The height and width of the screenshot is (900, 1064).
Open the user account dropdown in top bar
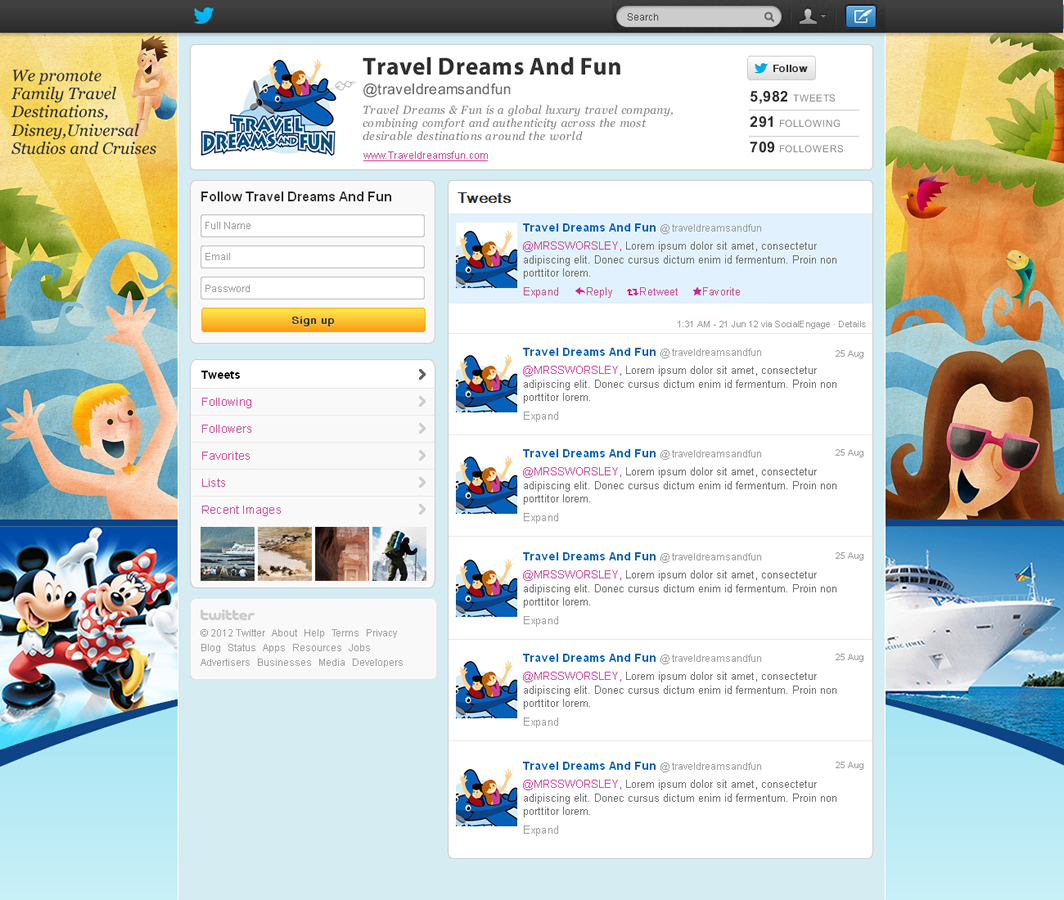812,16
